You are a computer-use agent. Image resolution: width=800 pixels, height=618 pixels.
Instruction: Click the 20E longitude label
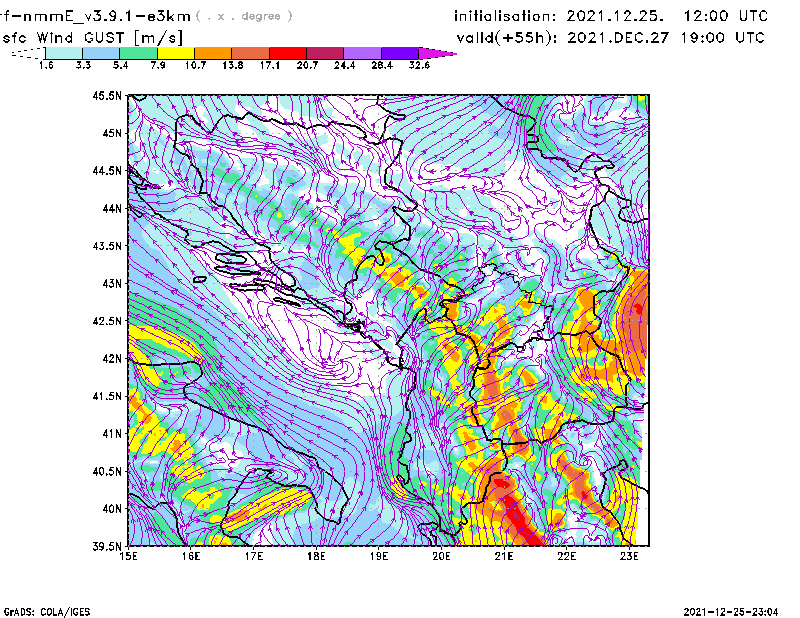(441, 556)
